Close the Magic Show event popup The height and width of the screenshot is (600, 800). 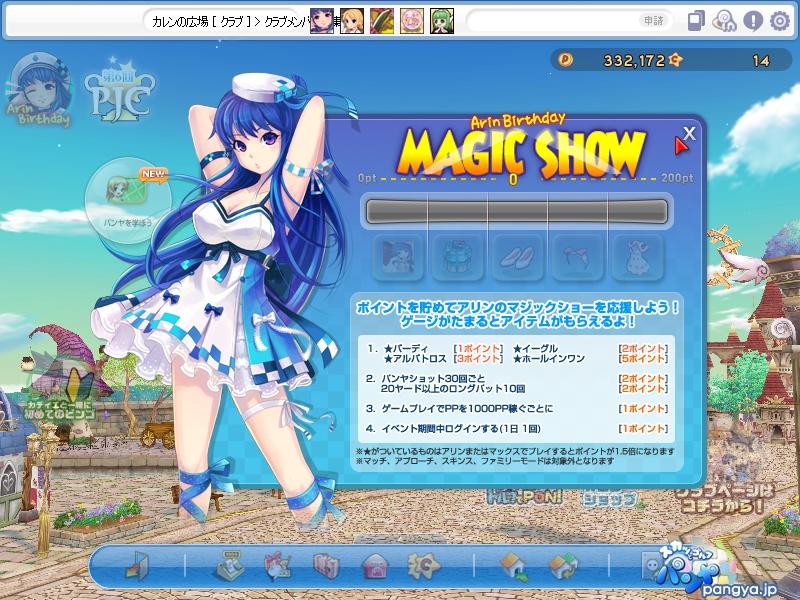(x=689, y=134)
